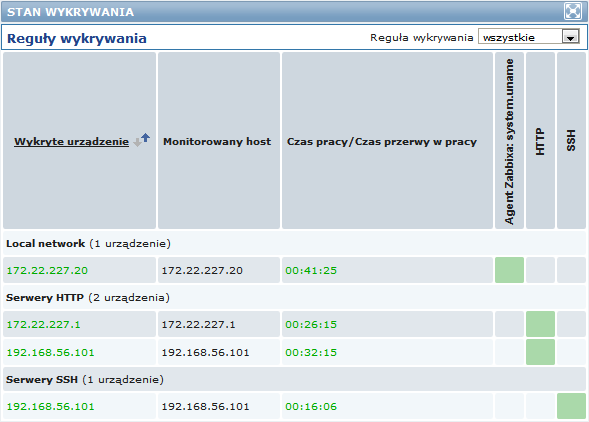Image resolution: width=589 pixels, height=422 pixels.
Task: Toggle fullscreen with the top-right icon
Action: (572, 11)
